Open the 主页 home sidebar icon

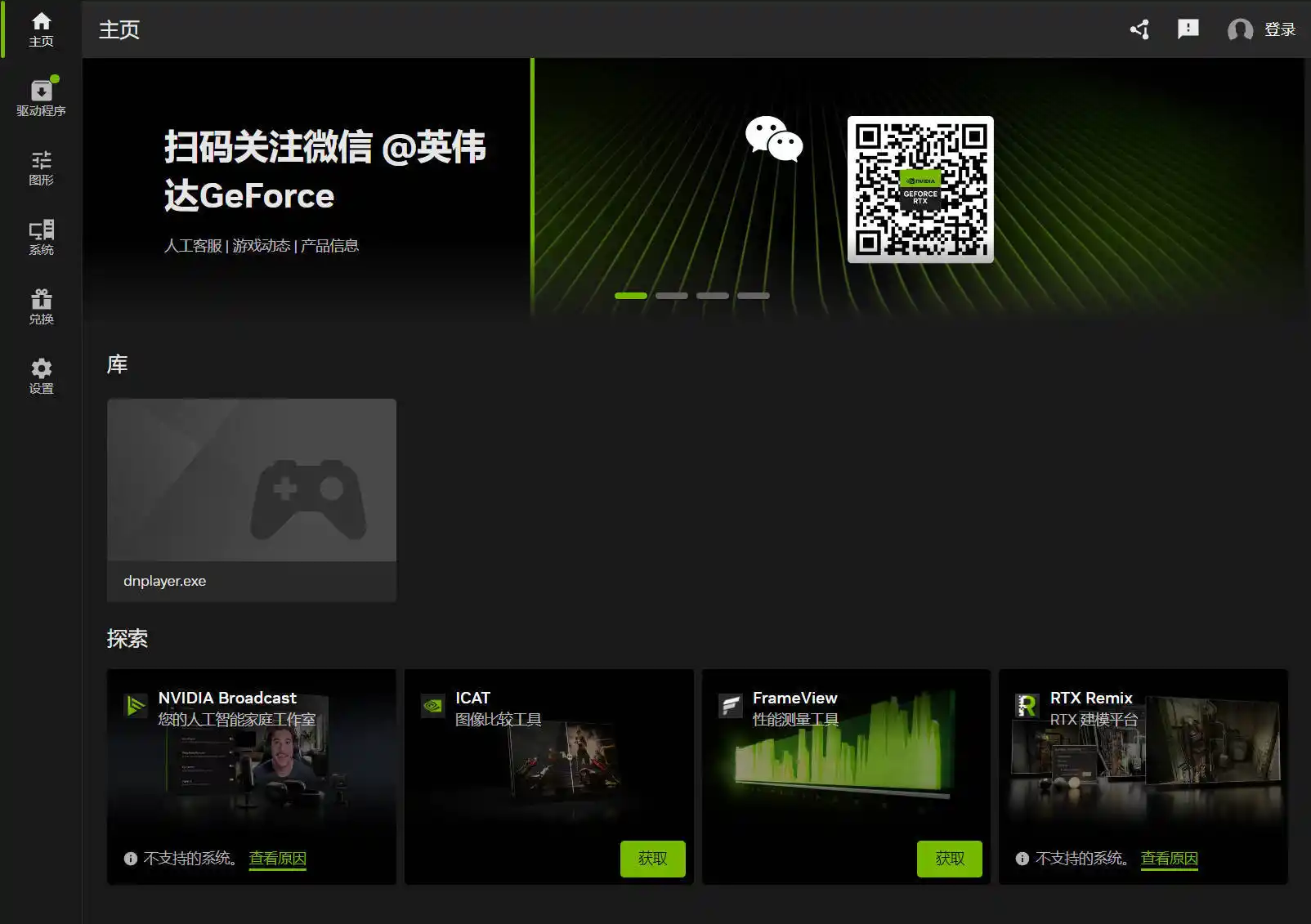41,29
